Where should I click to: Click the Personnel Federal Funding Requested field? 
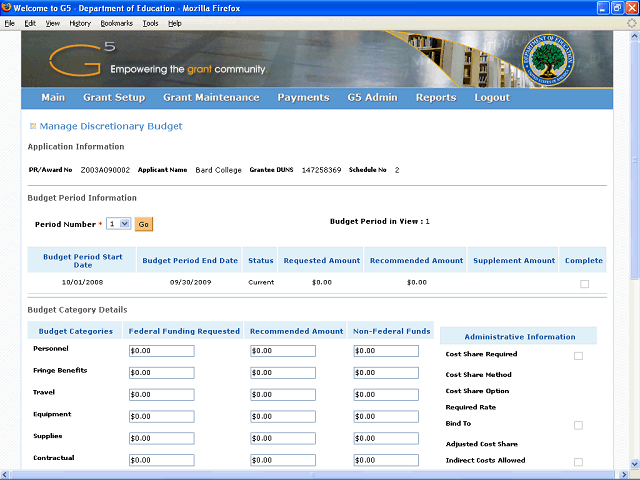pyautogui.click(x=163, y=351)
